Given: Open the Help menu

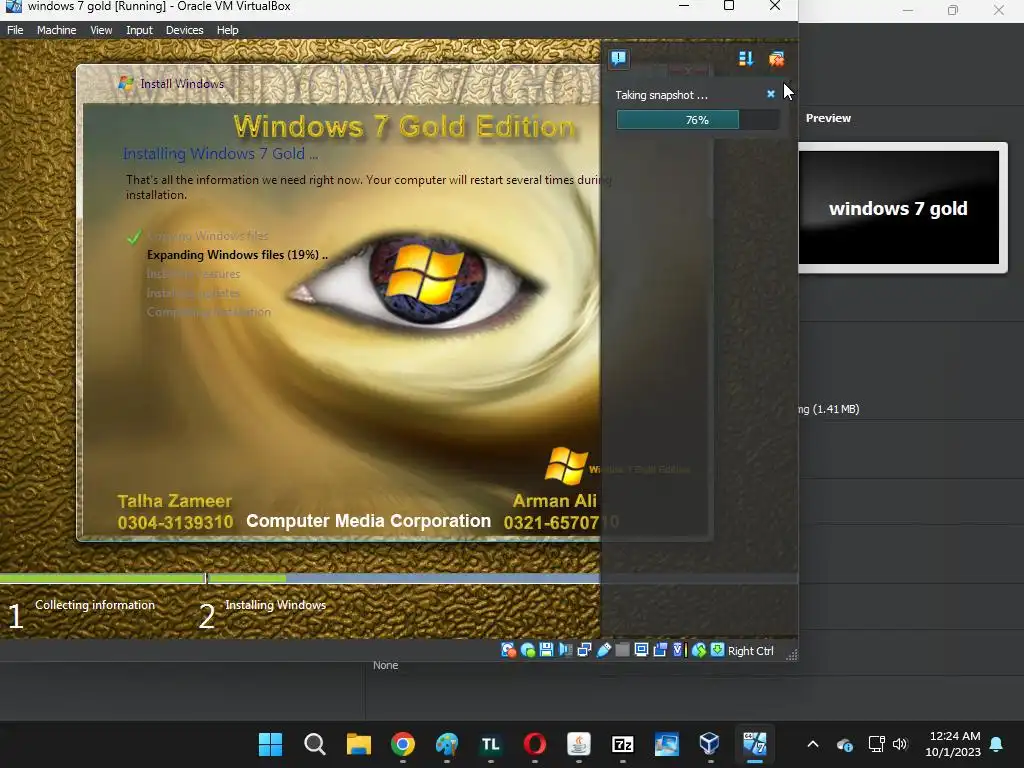Looking at the screenshot, I should pyautogui.click(x=227, y=30).
